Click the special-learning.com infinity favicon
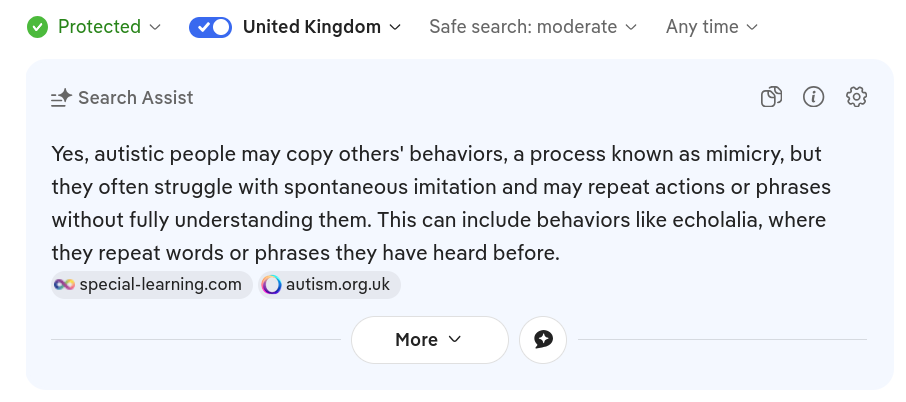906x402 pixels. pos(65,285)
